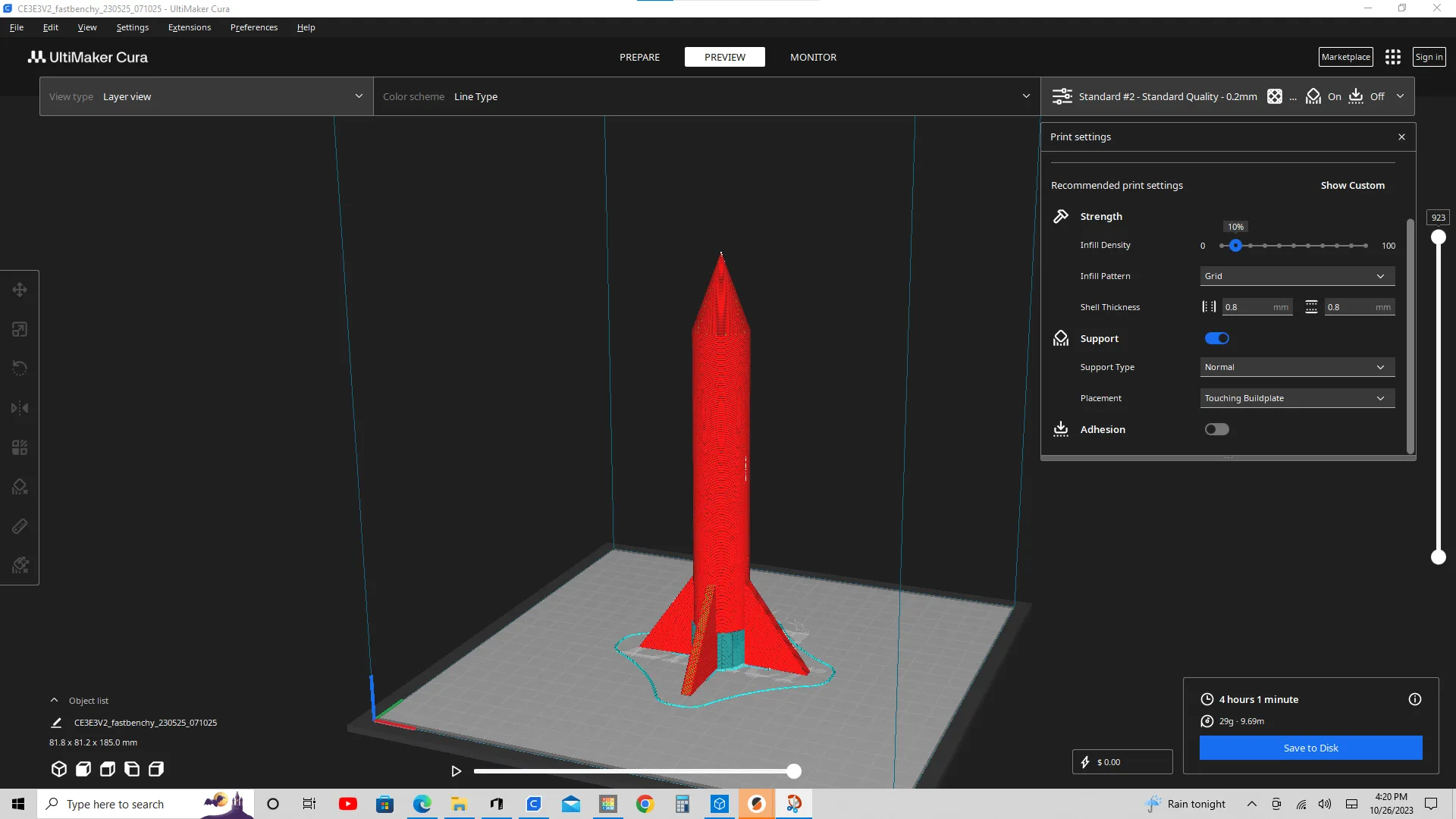Click the infill density icon beside the profile
This screenshot has width=1456, height=819.
(x=1273, y=96)
